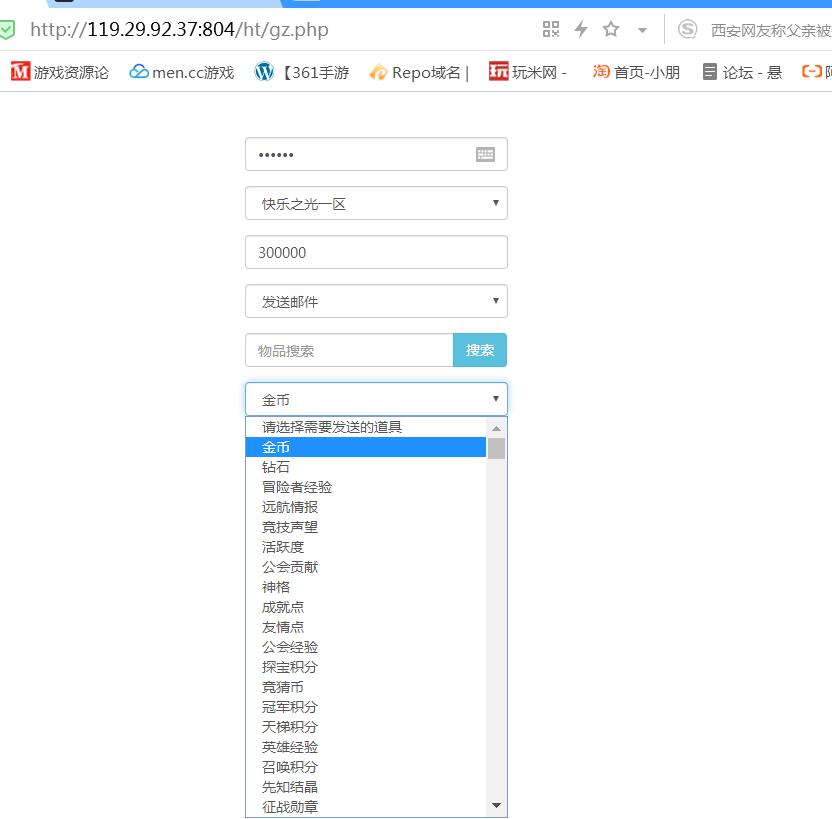Click the item list scrollbar down arrow
Image resolution: width=832 pixels, height=819 pixels.
pyautogui.click(x=496, y=805)
